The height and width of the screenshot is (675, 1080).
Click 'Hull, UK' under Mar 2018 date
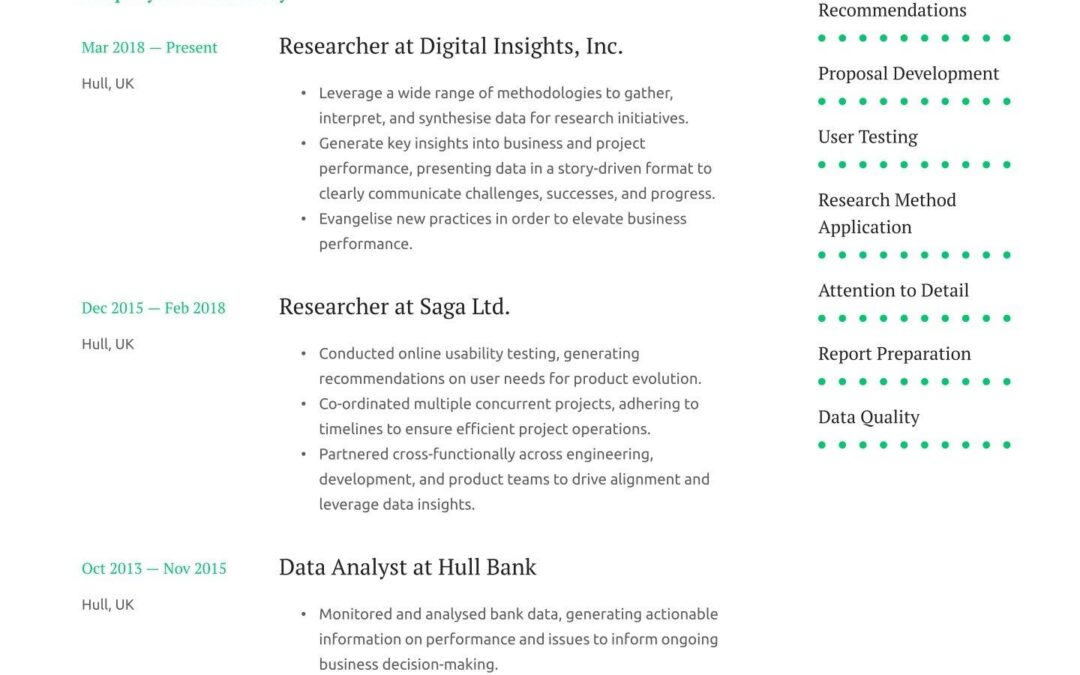click(107, 84)
